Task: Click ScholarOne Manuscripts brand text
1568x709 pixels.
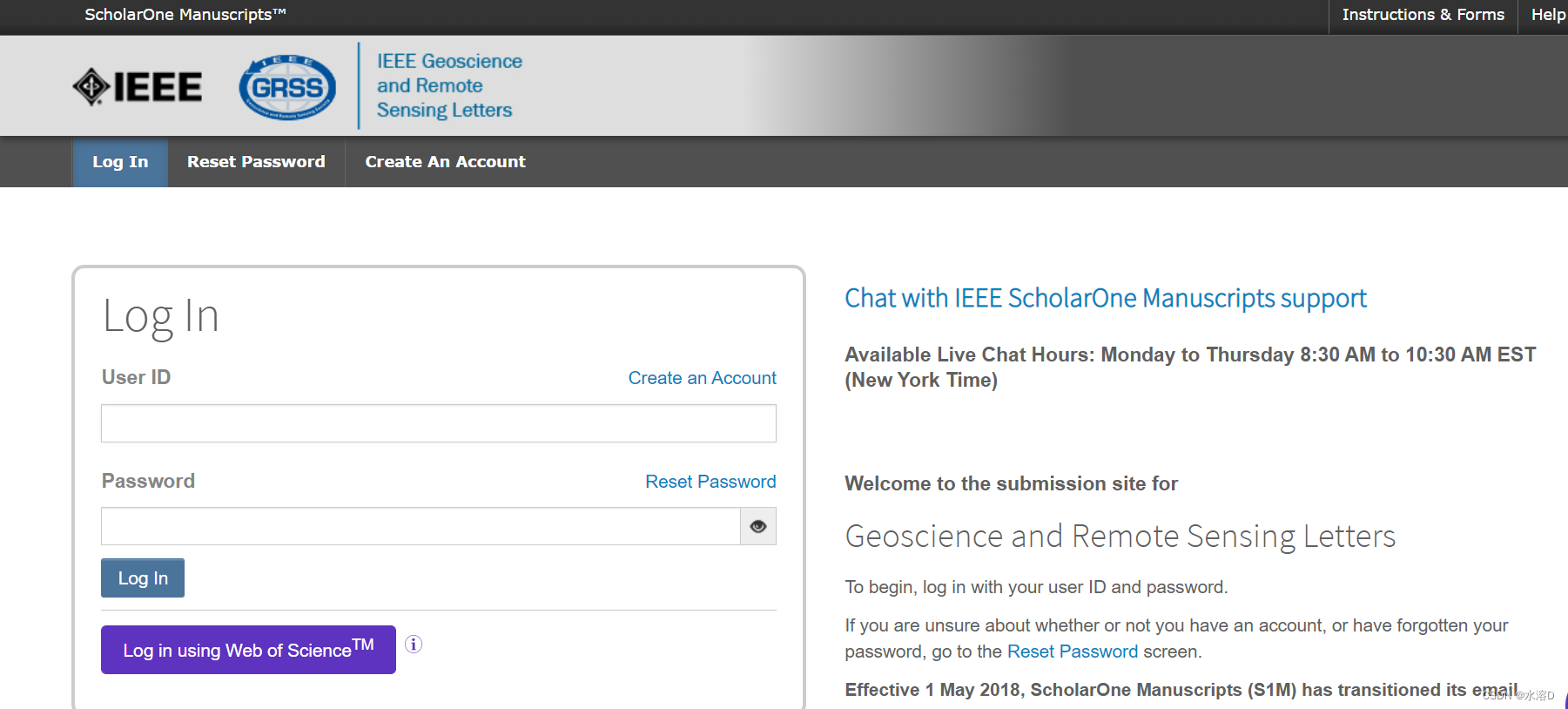Action: point(185,15)
